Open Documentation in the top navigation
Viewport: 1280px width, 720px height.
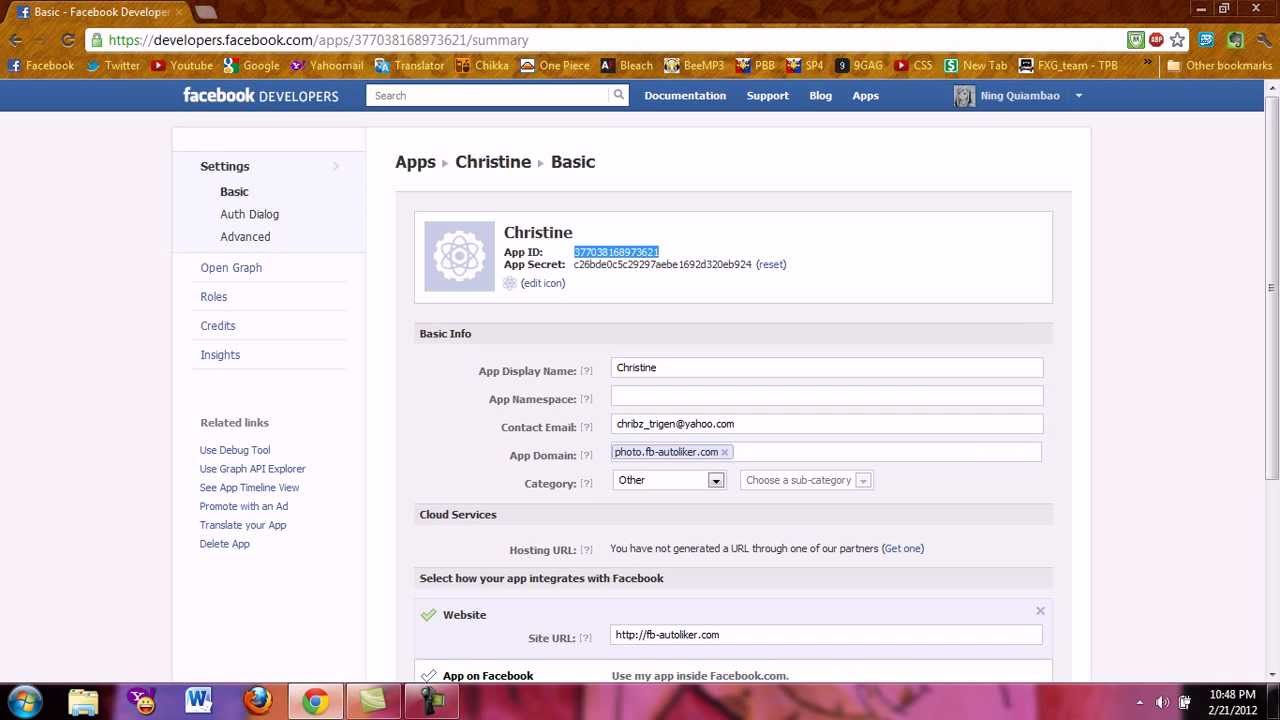[685, 96]
